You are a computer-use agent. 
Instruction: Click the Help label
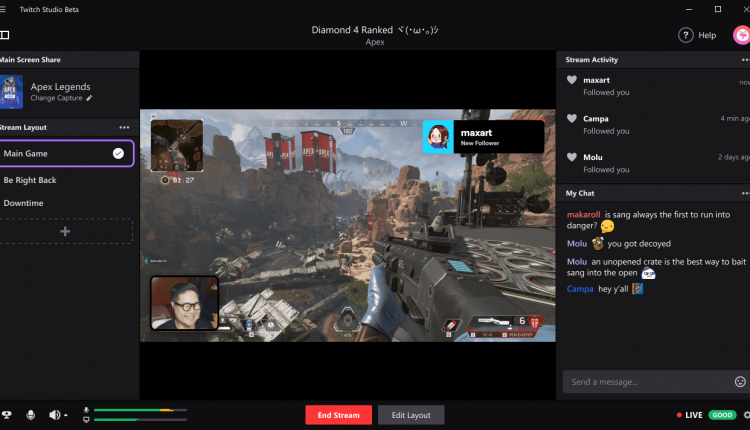(x=707, y=35)
